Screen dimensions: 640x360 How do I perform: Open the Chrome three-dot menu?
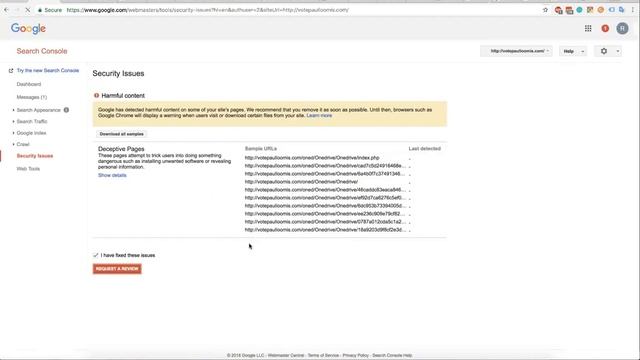[632, 10]
